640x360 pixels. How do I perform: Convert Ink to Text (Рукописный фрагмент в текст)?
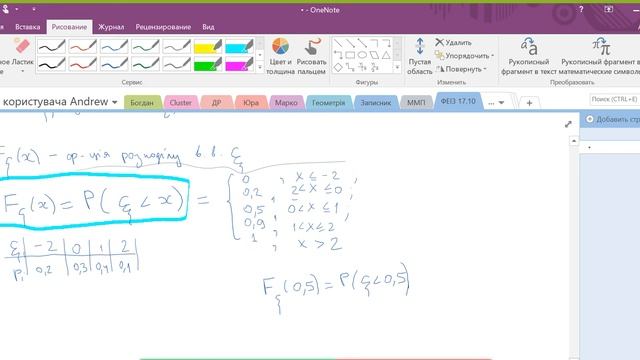529,56
